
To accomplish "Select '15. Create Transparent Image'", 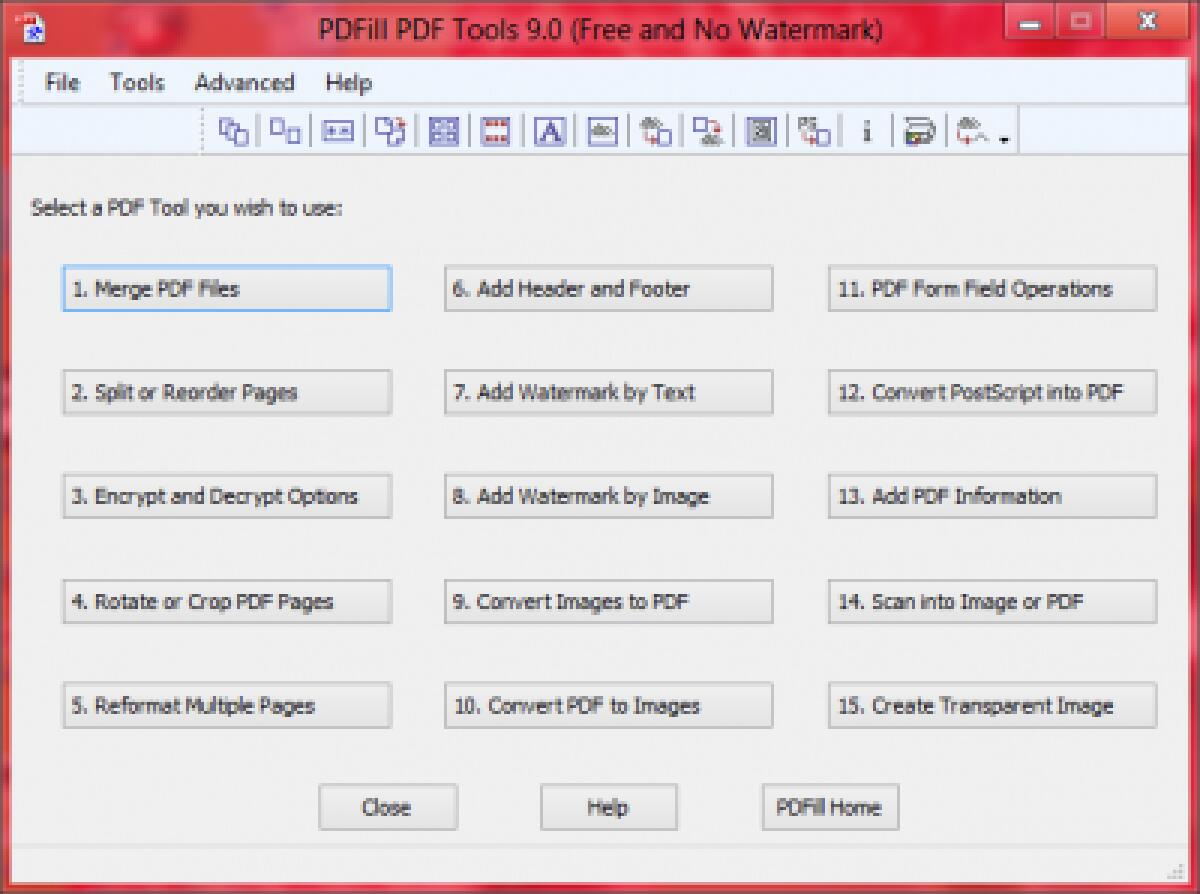I will tap(991, 705).
